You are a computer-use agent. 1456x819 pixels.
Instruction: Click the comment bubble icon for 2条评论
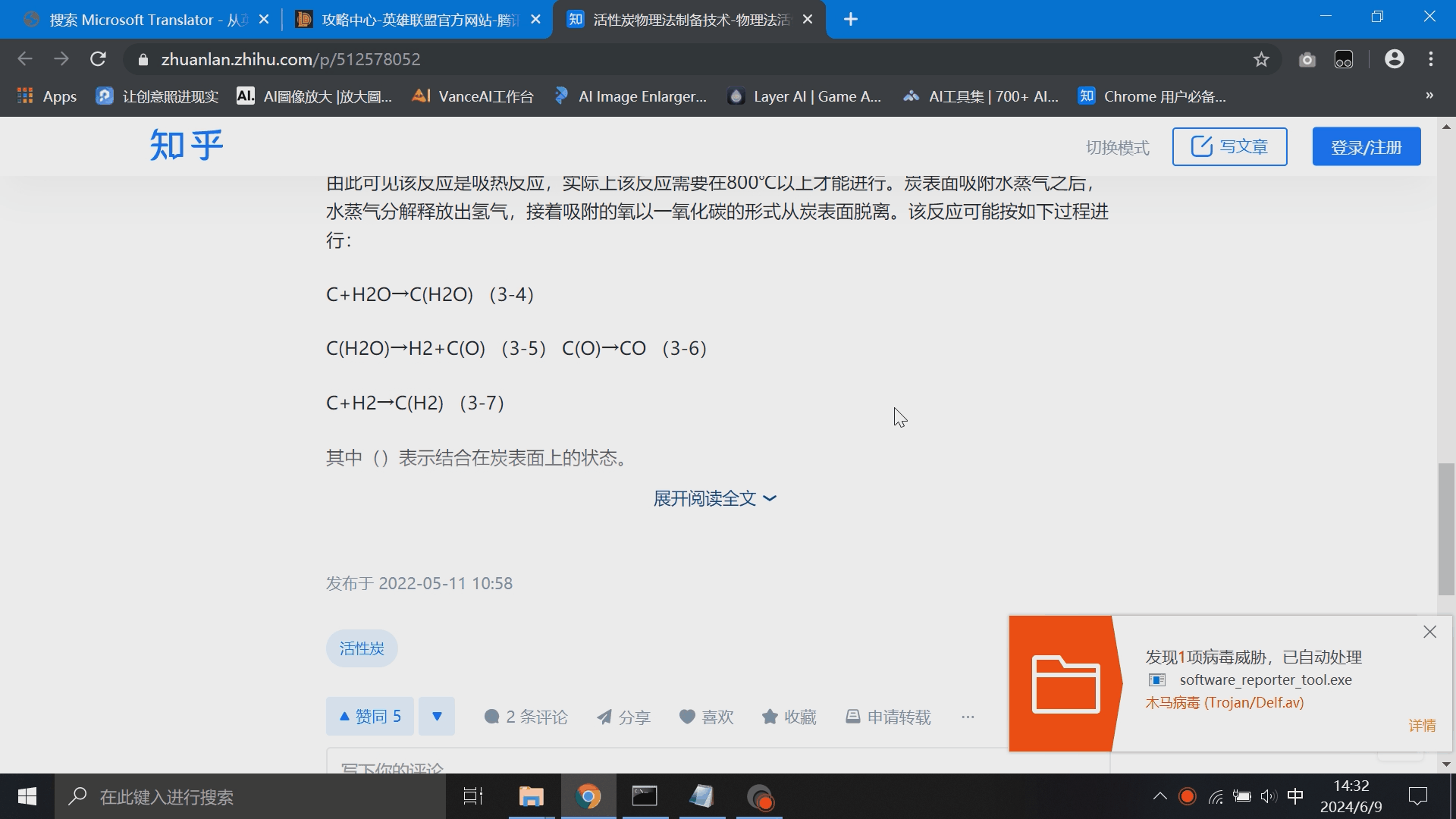click(491, 716)
